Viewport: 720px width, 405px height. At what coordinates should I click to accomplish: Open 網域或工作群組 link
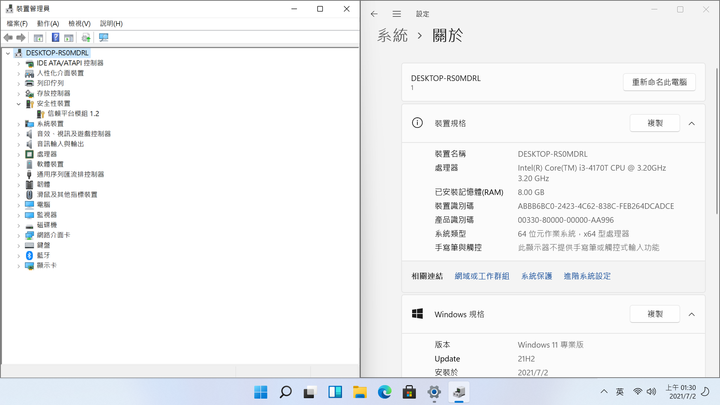click(482, 276)
